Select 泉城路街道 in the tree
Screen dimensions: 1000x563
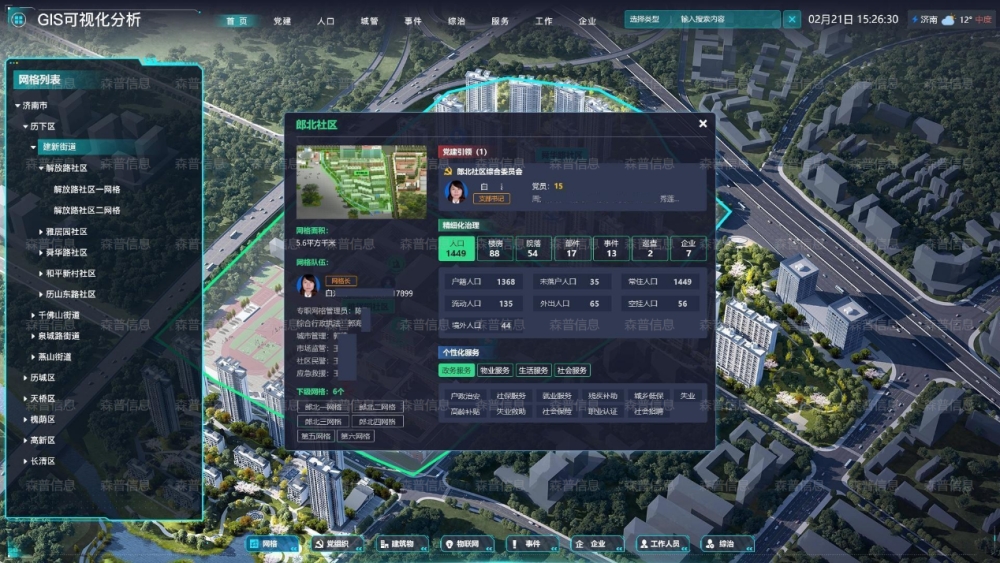(x=59, y=336)
